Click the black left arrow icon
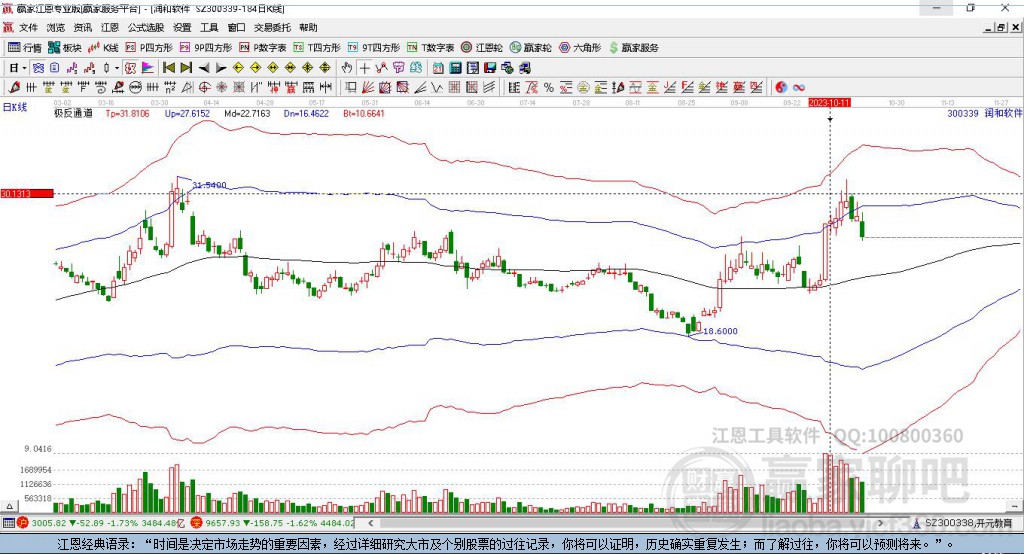Screen dimensions: 1024x554 [x=204, y=68]
